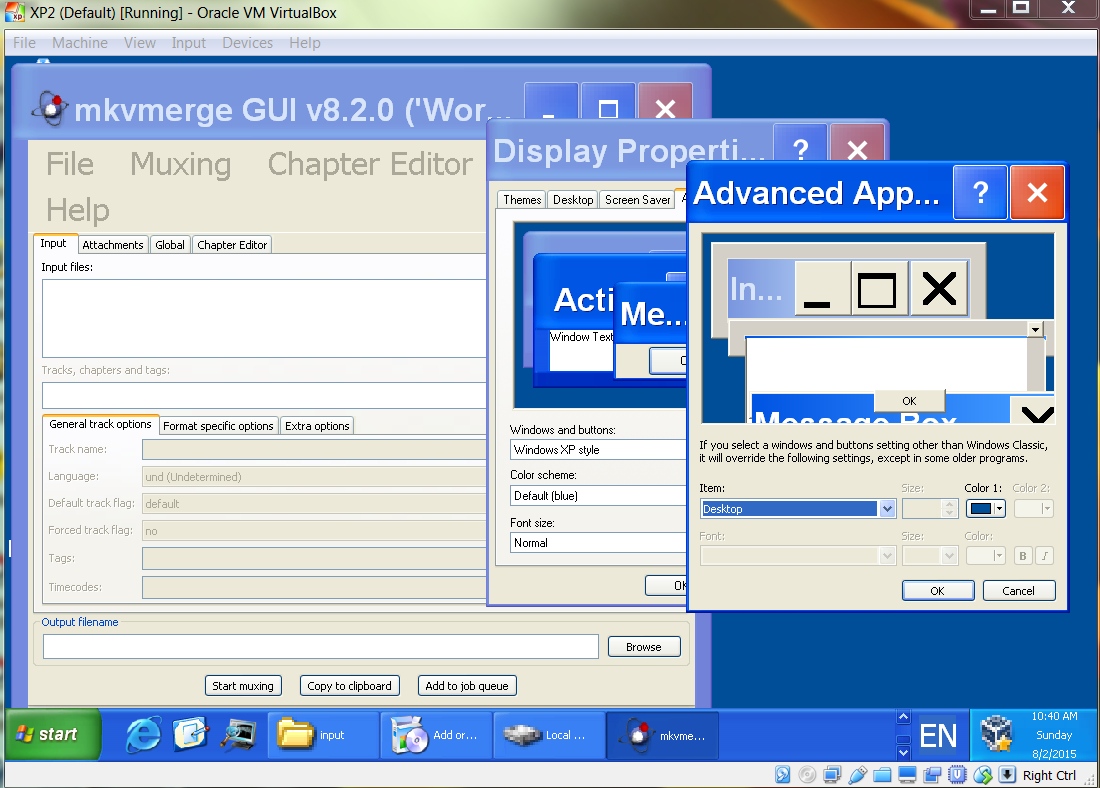Activate the 'mkvme...' taskbar button
Screen dimensions: 1100x788
coord(662,735)
